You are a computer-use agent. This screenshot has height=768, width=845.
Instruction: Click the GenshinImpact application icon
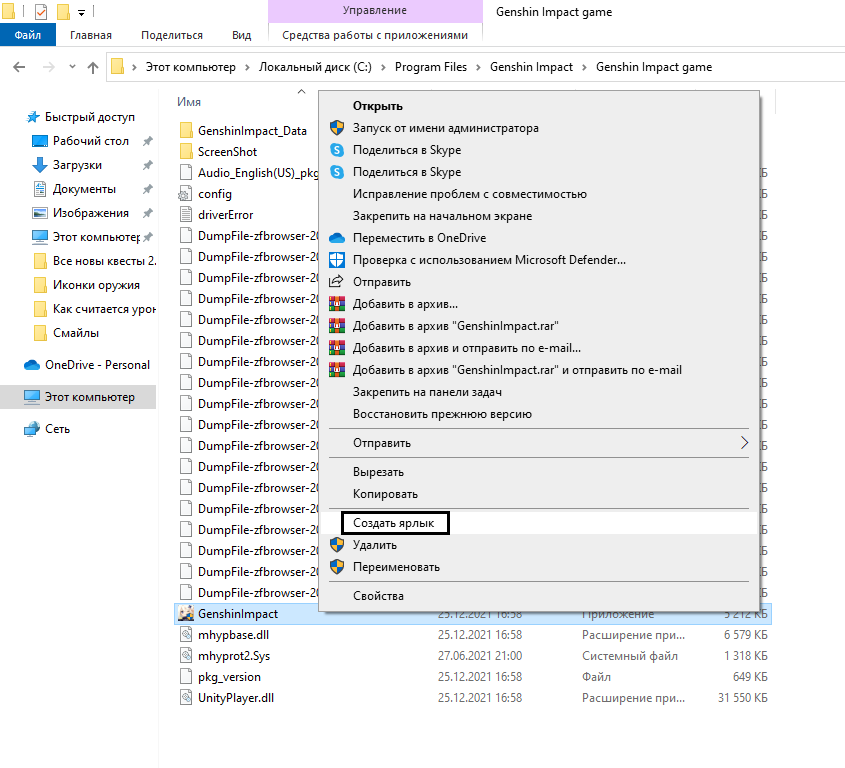186,613
